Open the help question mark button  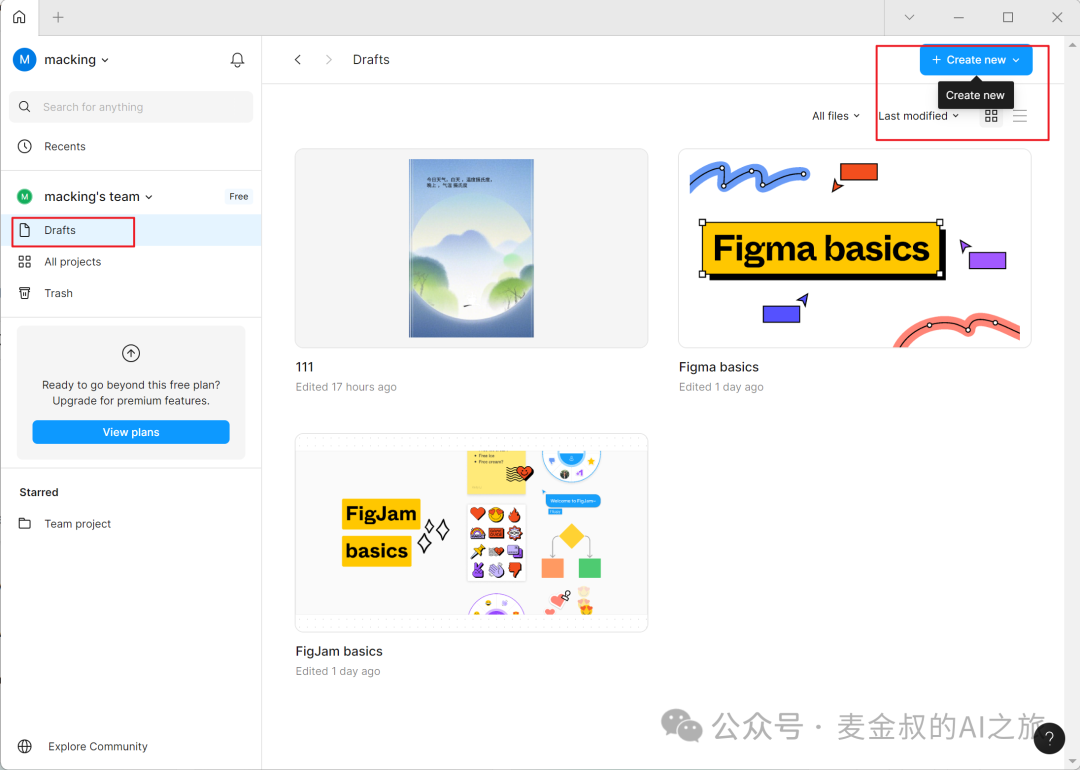(x=1049, y=739)
